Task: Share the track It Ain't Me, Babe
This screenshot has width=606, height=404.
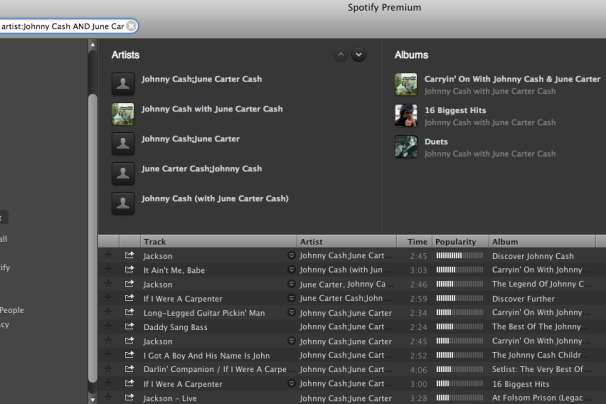Action: point(129,269)
